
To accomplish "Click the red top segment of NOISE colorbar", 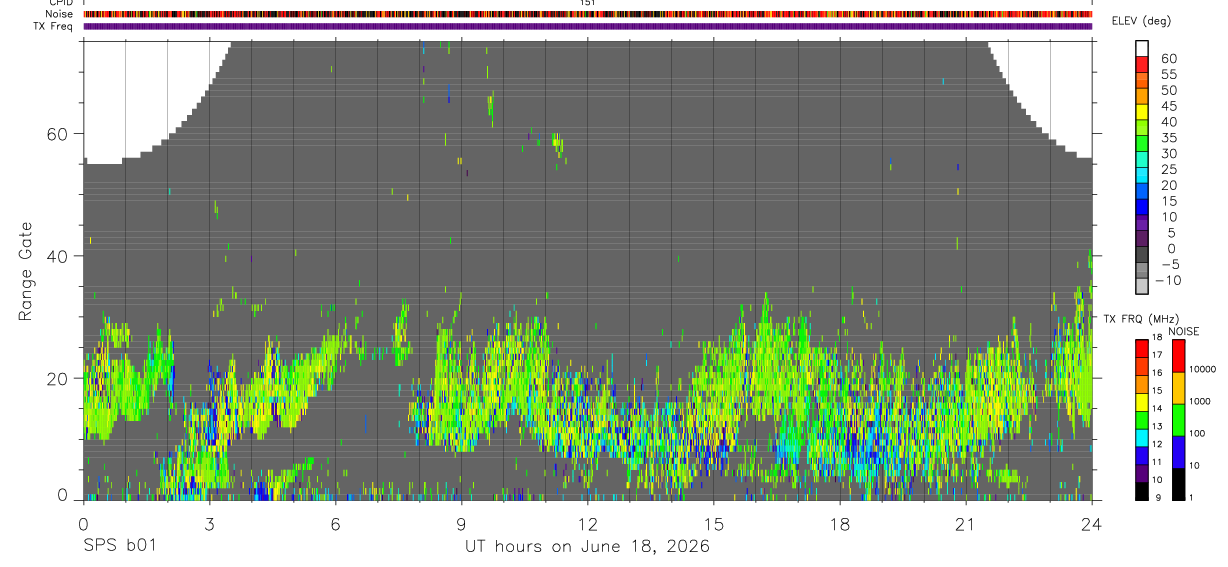I will pyautogui.click(x=1177, y=356).
